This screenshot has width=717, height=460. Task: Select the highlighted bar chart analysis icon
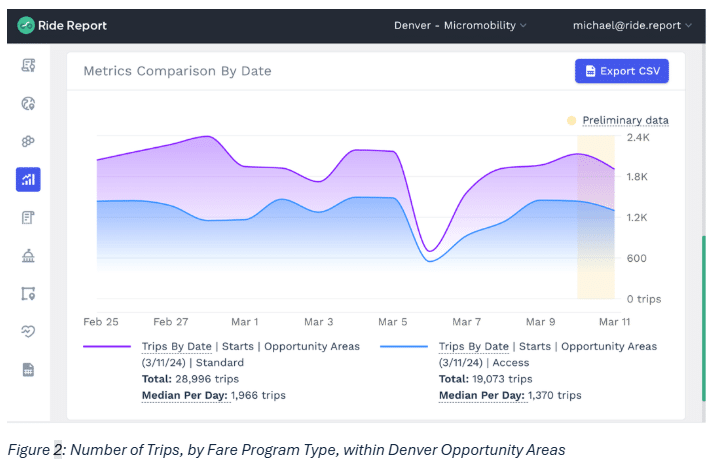click(29, 180)
